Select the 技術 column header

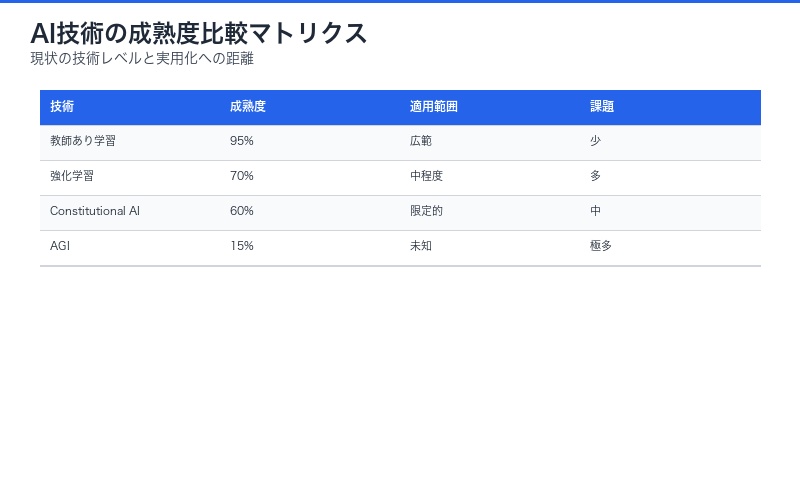[x=62, y=106]
